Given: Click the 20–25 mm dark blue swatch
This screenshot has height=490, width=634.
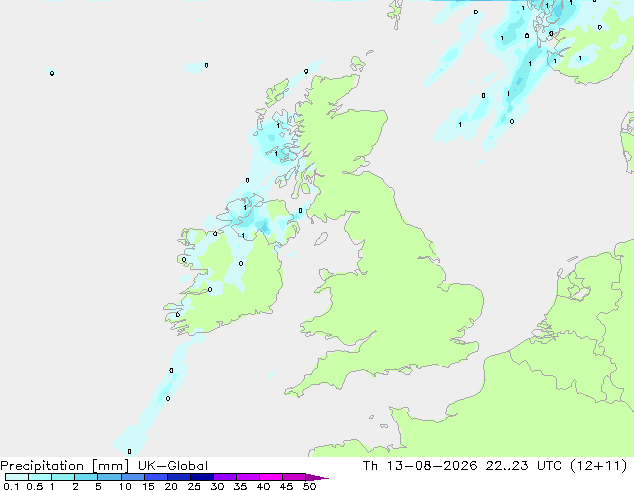Looking at the screenshot, I should 179,477.
